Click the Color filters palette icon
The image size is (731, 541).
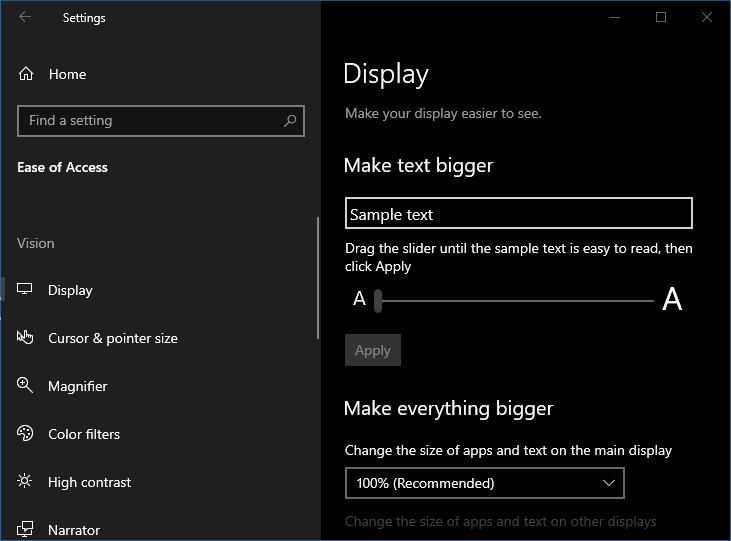[26, 434]
